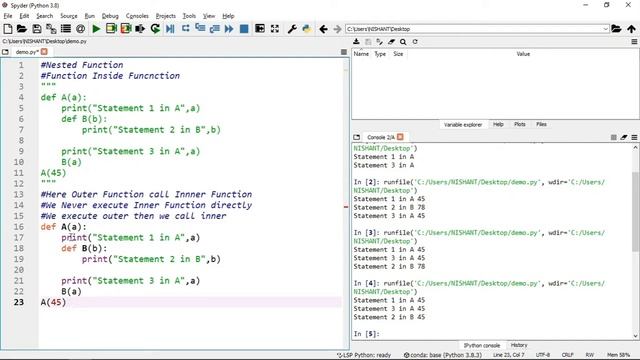
Task: Open the Search menu
Action: point(44,16)
